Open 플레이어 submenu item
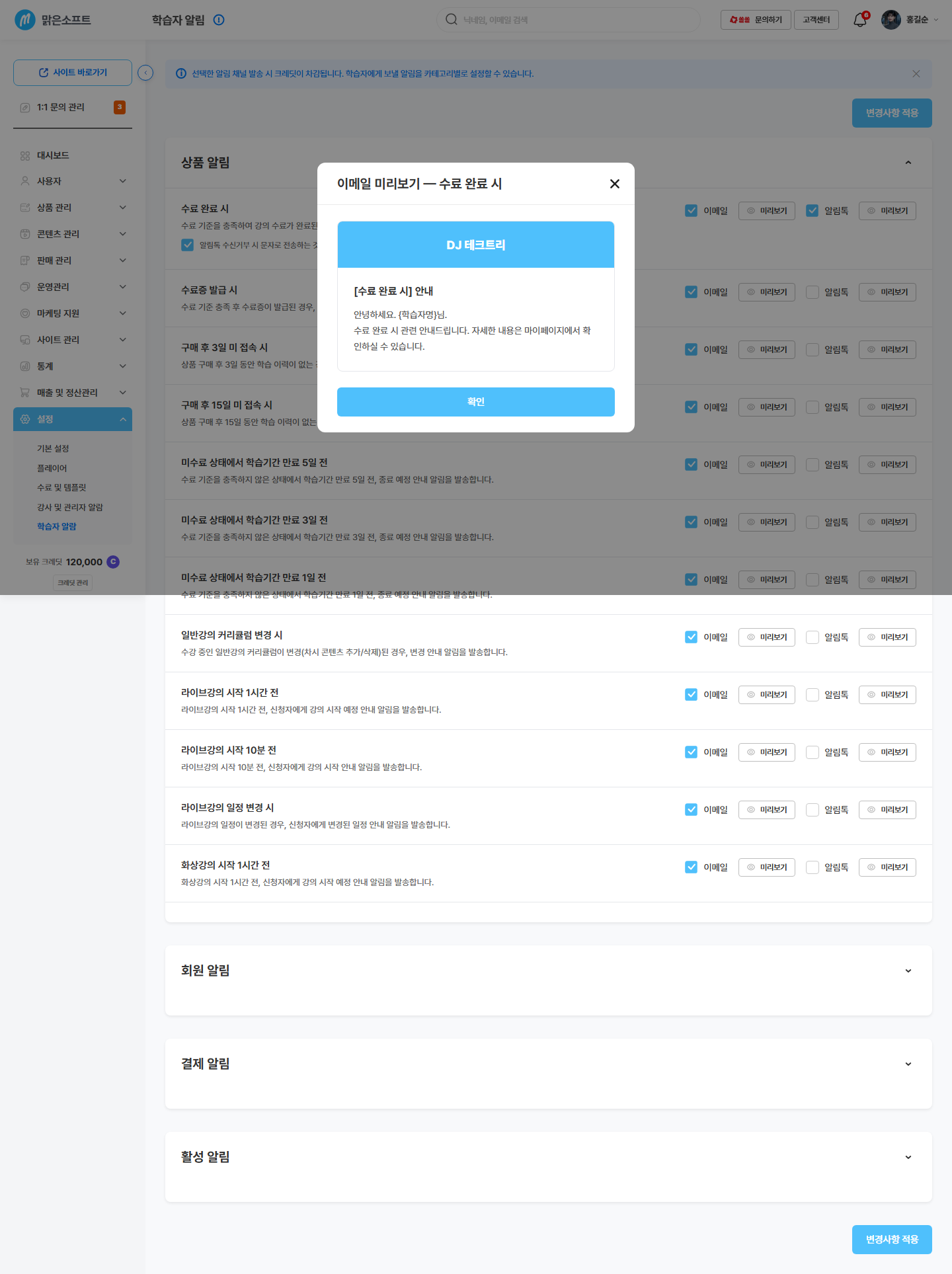The width and height of the screenshot is (952, 1274). (x=52, y=468)
